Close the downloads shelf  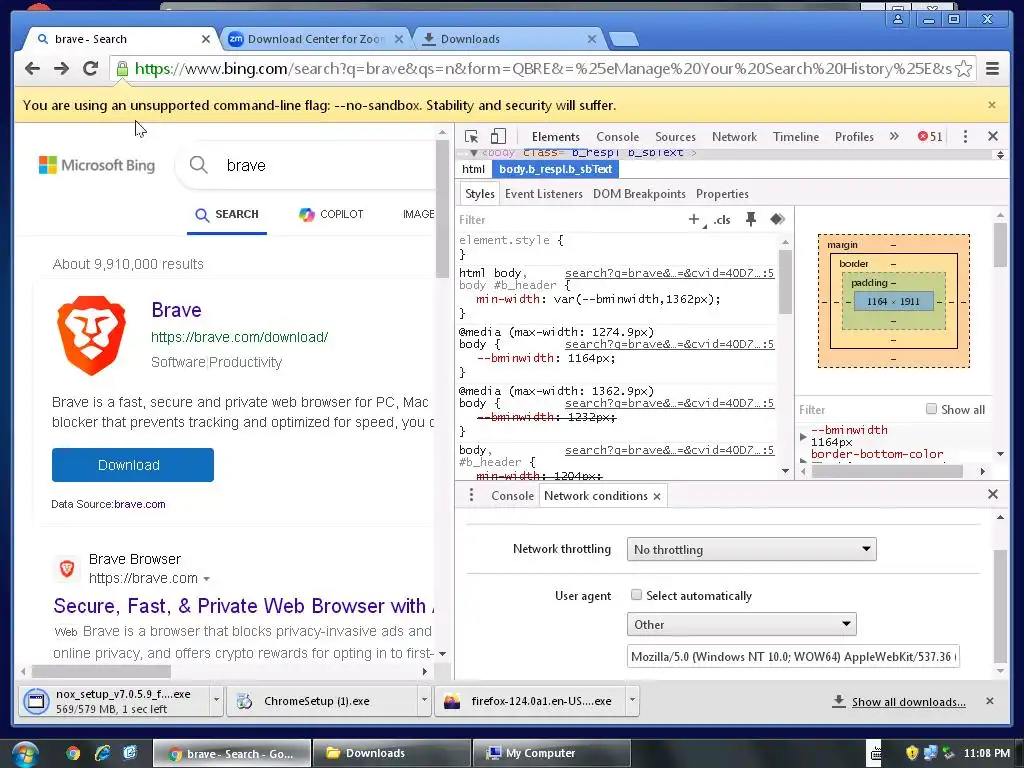coord(990,701)
